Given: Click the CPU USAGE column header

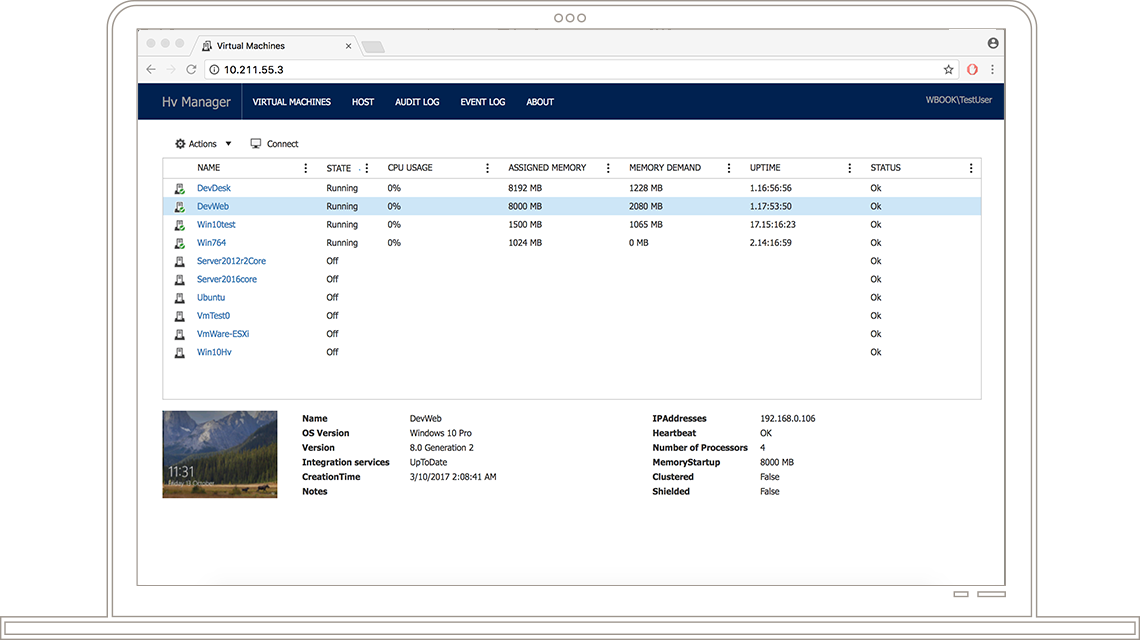Looking at the screenshot, I should (409, 167).
